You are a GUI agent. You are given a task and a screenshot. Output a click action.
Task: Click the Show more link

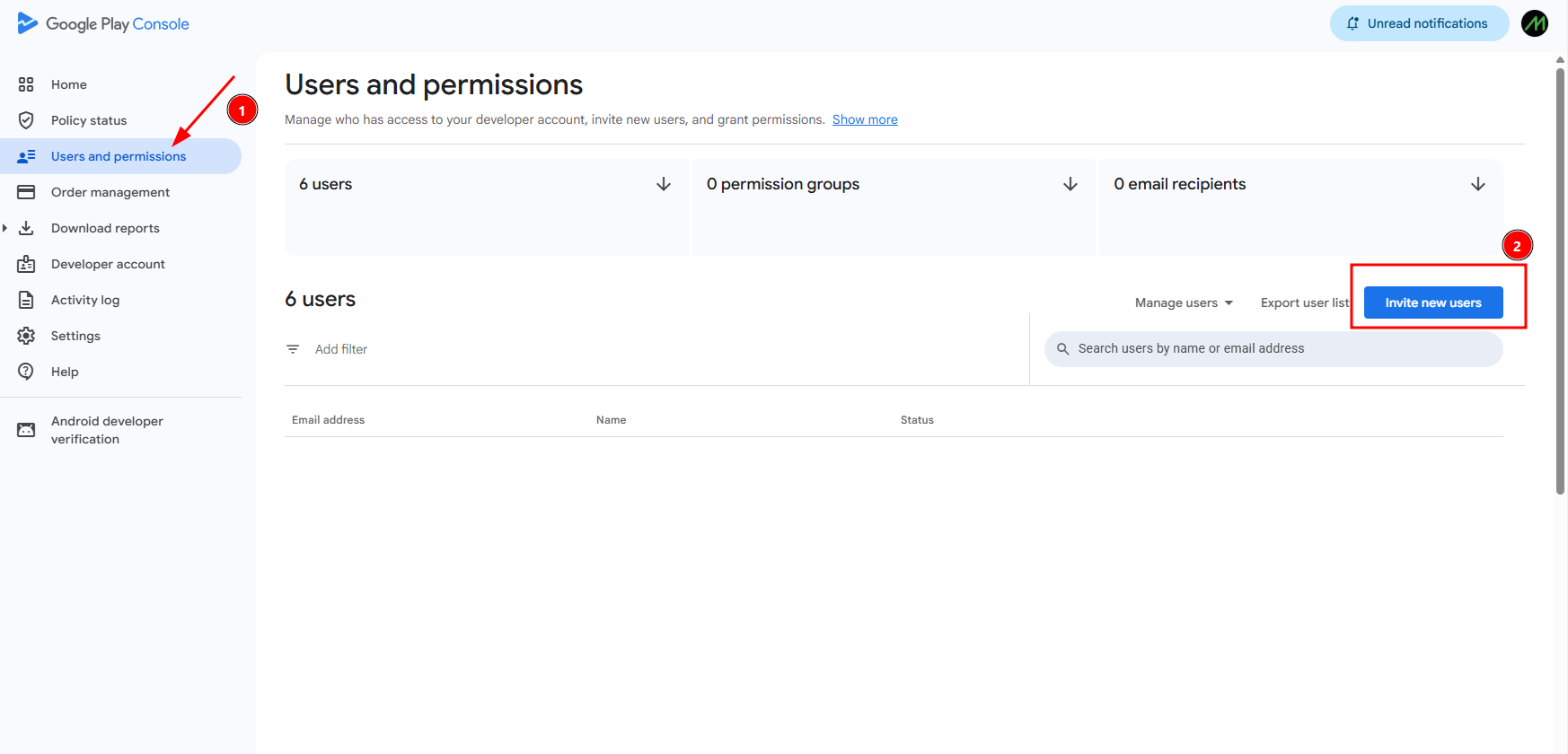click(x=865, y=119)
